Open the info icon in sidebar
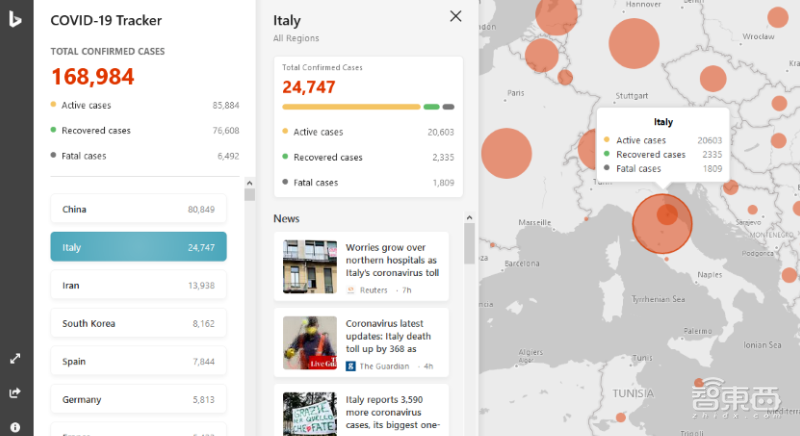Image resolution: width=800 pixels, height=436 pixels. [16, 426]
